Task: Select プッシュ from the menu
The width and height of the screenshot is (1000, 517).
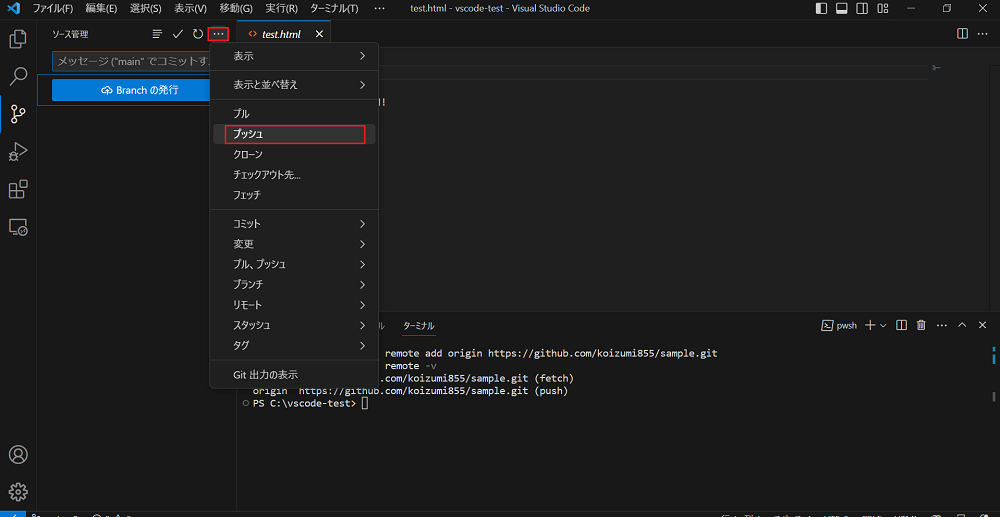Action: click(294, 134)
